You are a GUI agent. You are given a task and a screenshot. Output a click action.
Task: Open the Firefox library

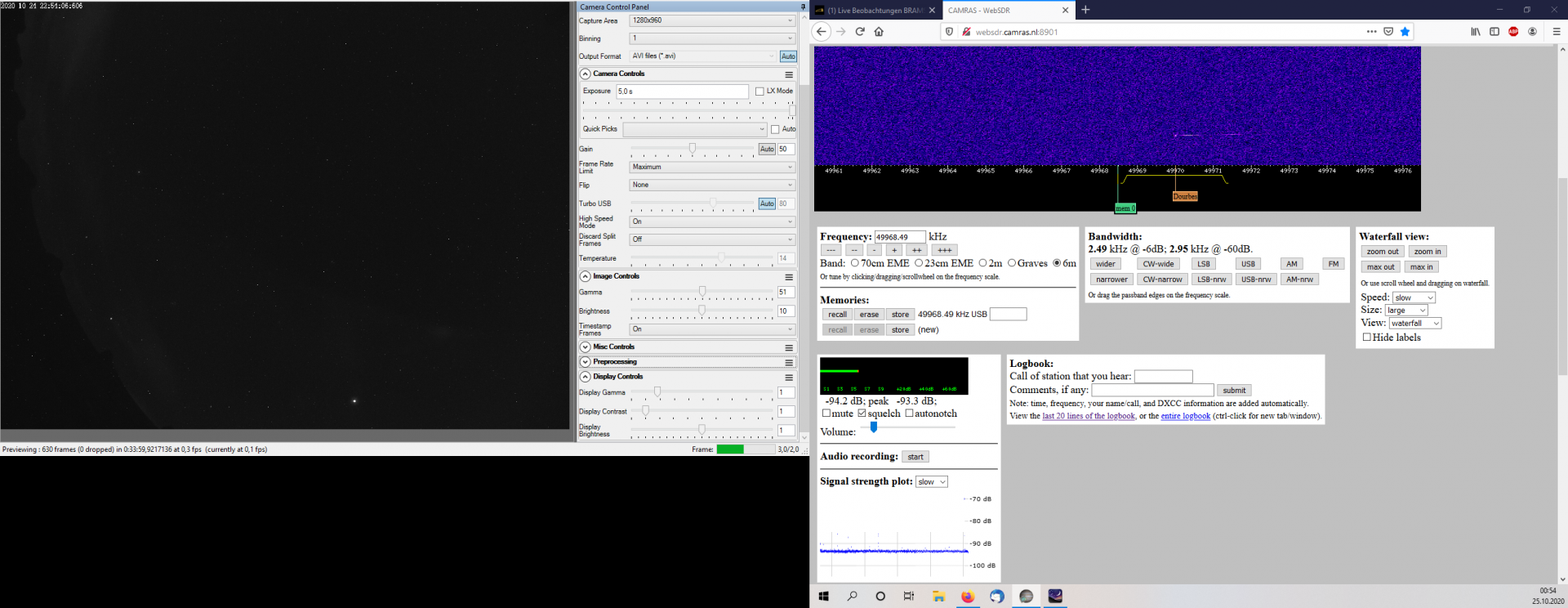pyautogui.click(x=1476, y=32)
